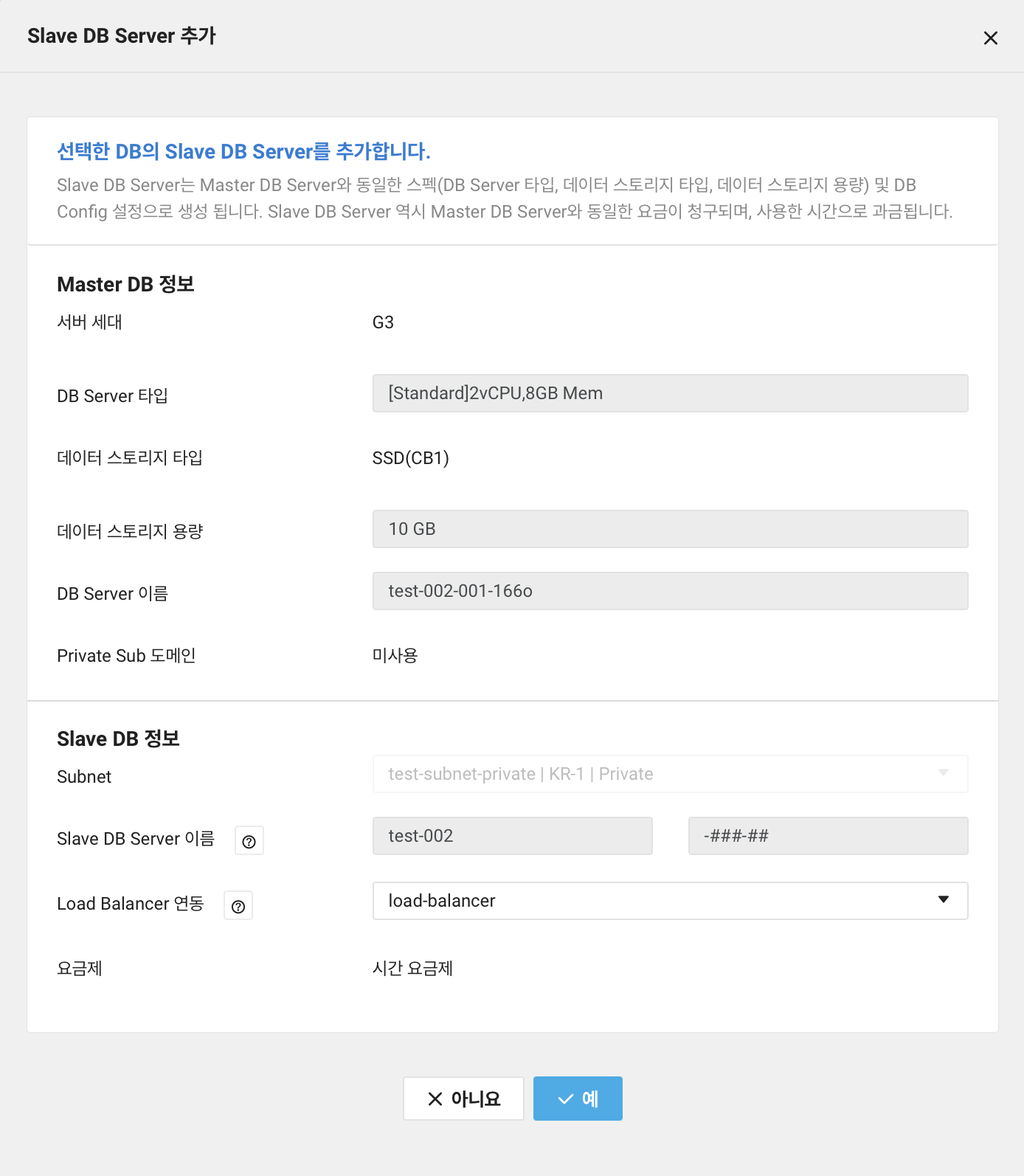Click the SSD(CB1) storage type value
The height and width of the screenshot is (1176, 1024).
410,458
